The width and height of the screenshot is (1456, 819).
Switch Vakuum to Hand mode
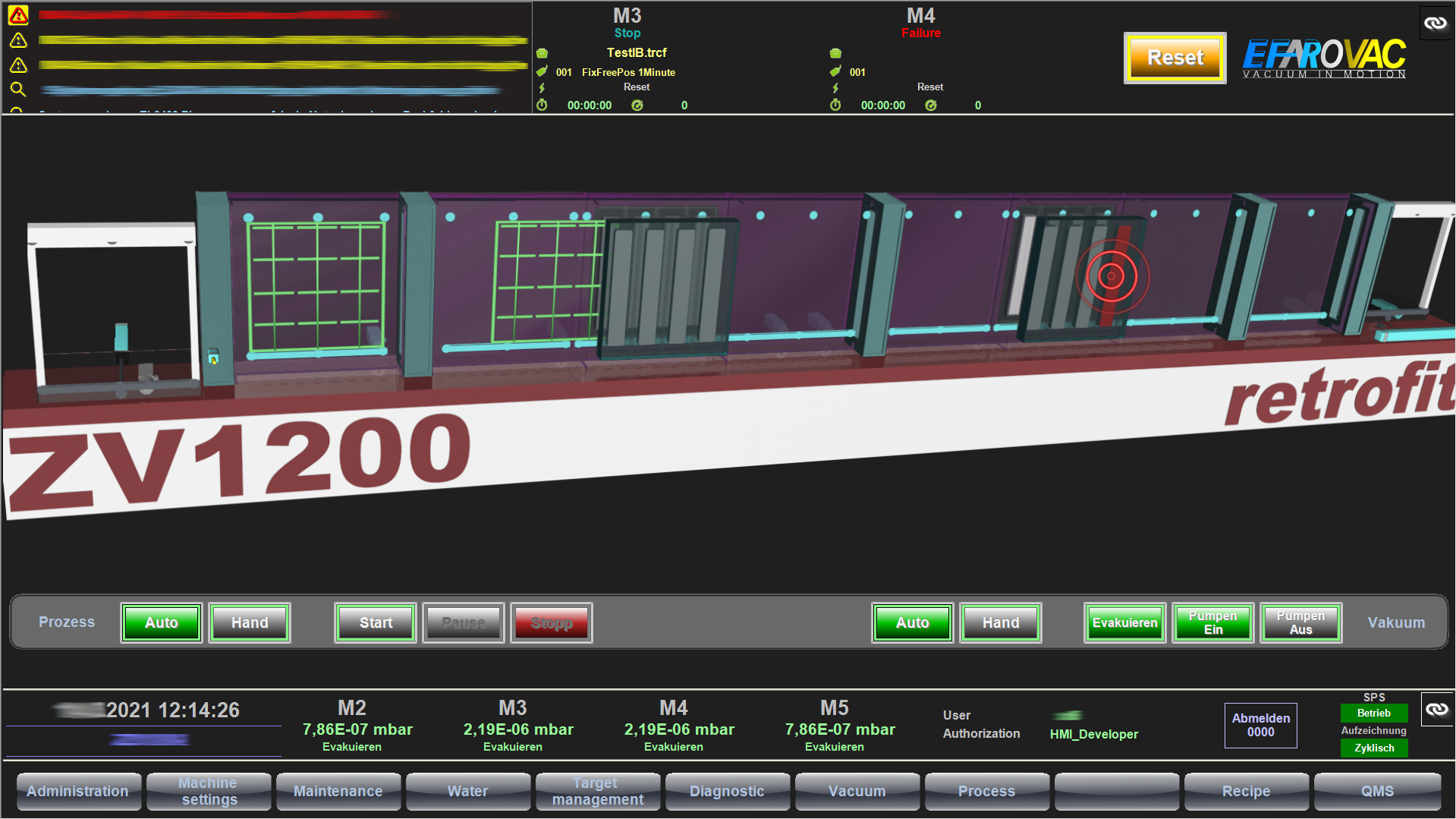[x=1000, y=622]
